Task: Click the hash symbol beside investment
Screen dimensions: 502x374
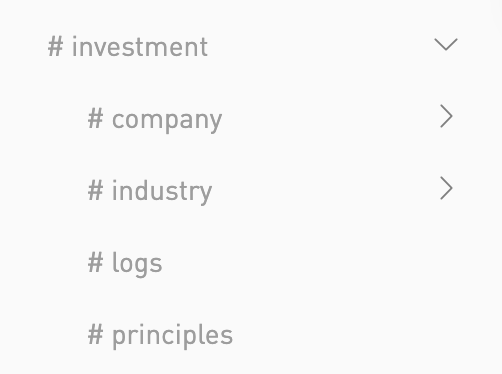Action: coord(55,47)
